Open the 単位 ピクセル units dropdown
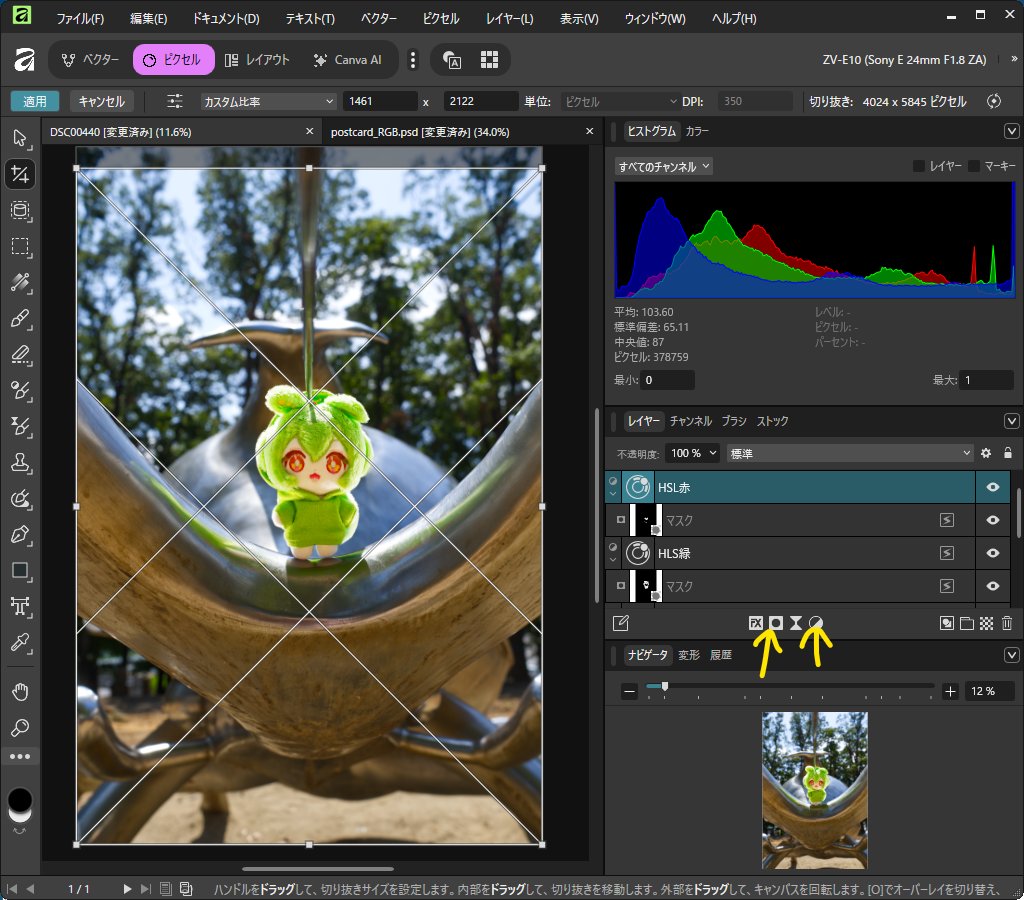This screenshot has height=900, width=1024. tap(620, 101)
